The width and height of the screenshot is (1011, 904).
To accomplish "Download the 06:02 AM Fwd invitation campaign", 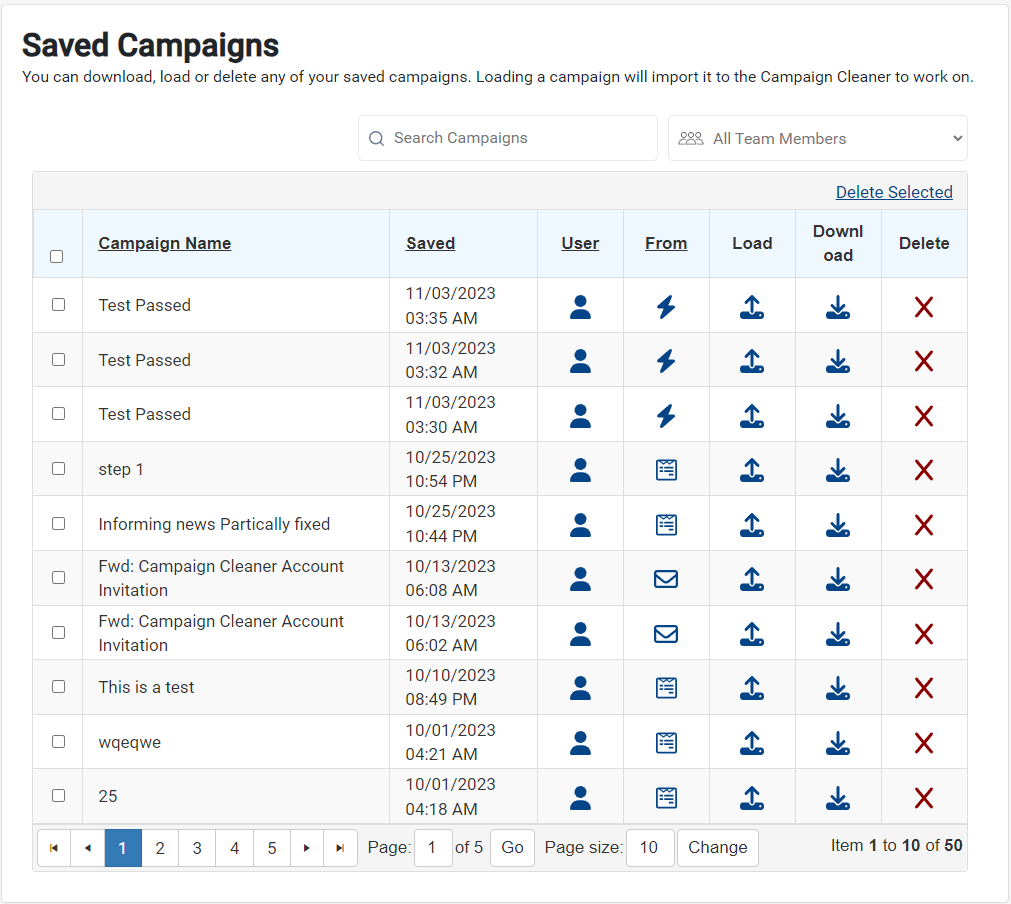I will (x=838, y=634).
